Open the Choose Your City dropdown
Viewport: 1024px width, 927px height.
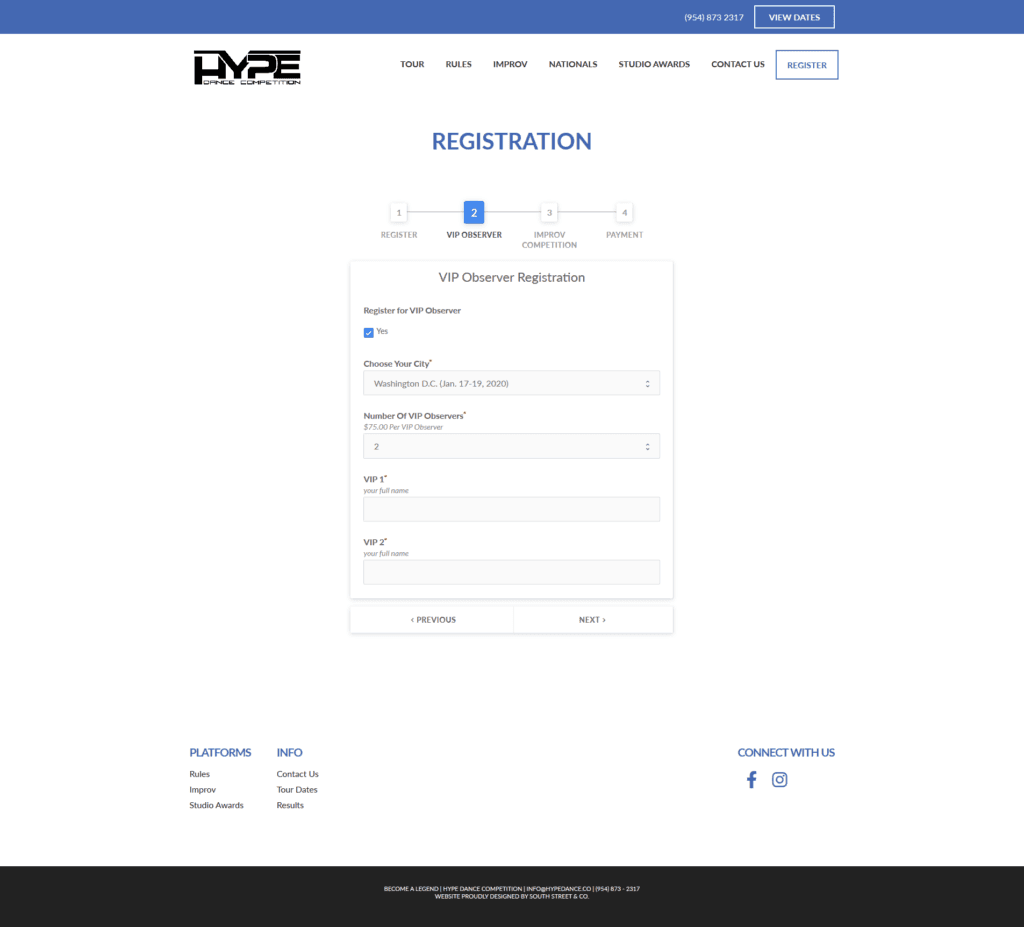tap(511, 383)
